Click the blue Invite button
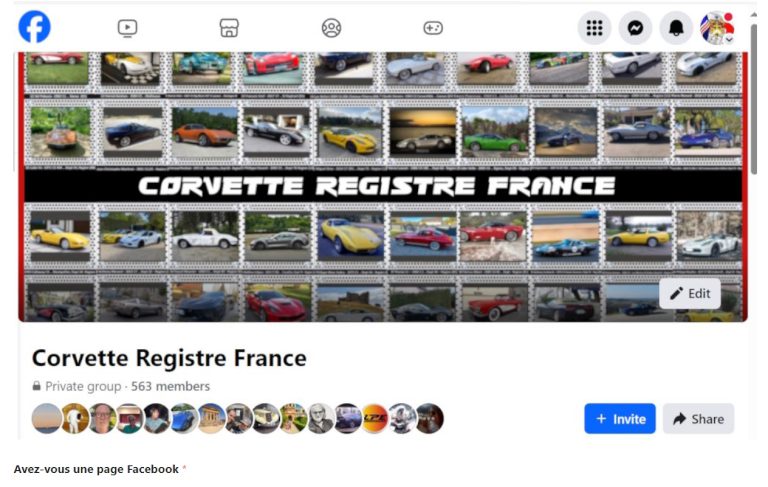Image resolution: width=768 pixels, height=487 pixels. 620,418
